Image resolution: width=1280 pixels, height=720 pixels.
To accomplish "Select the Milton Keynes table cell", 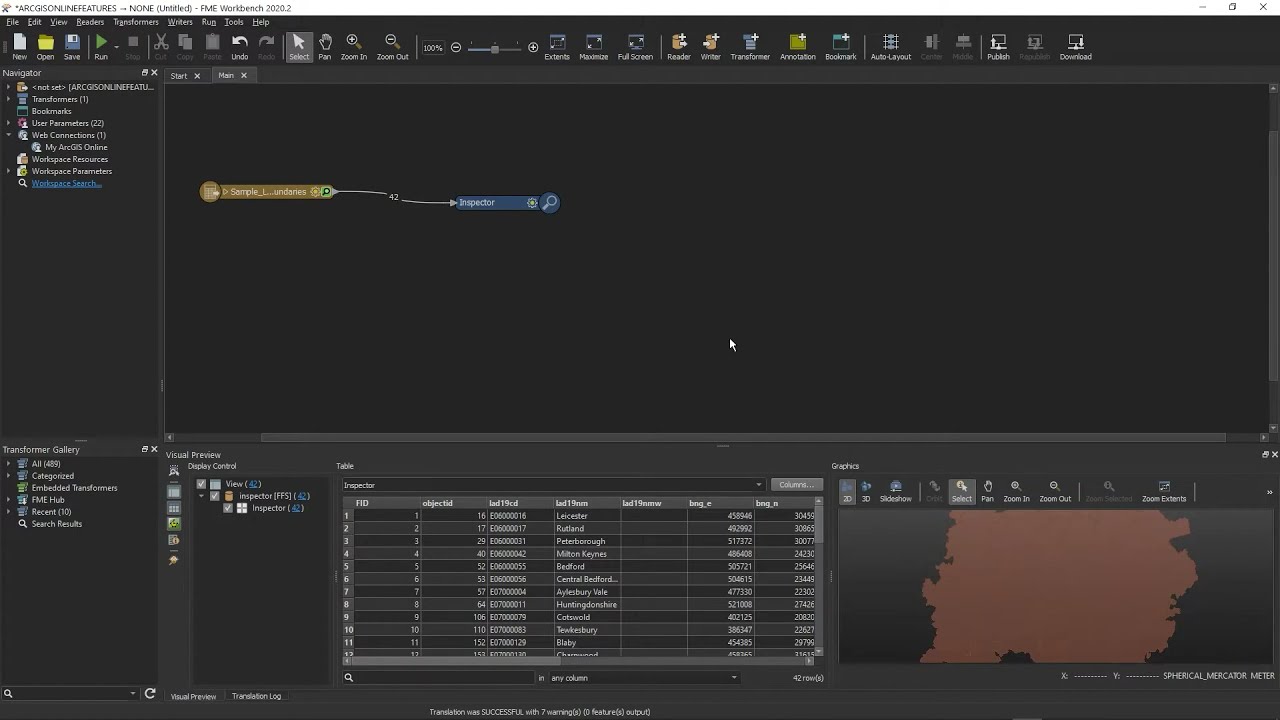I will (586, 554).
